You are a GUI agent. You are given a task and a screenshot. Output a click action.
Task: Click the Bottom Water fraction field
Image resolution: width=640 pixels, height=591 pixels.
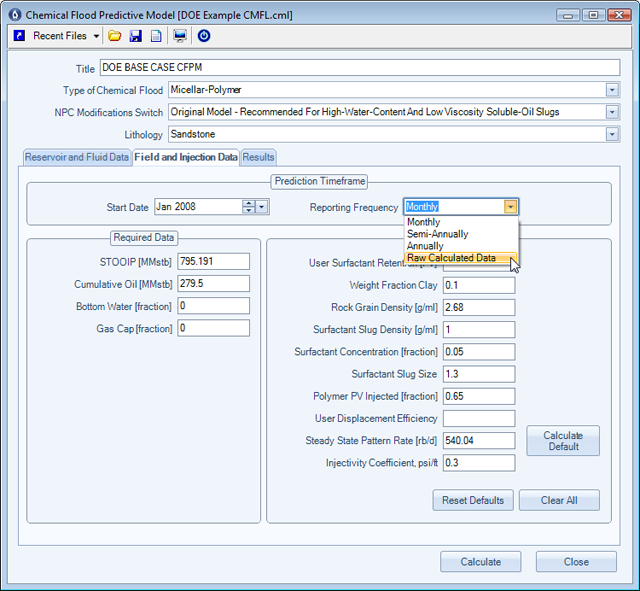coord(213,306)
